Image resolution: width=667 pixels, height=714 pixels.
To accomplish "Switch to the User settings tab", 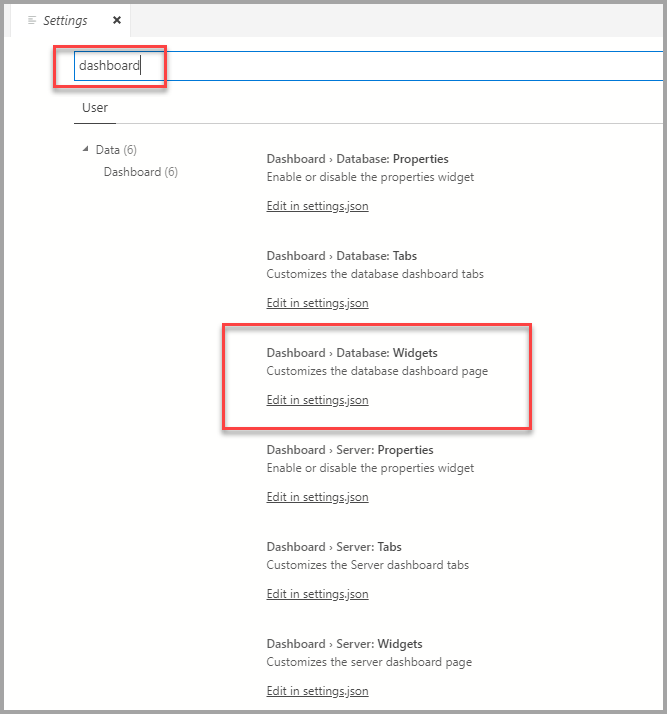I will coord(95,108).
